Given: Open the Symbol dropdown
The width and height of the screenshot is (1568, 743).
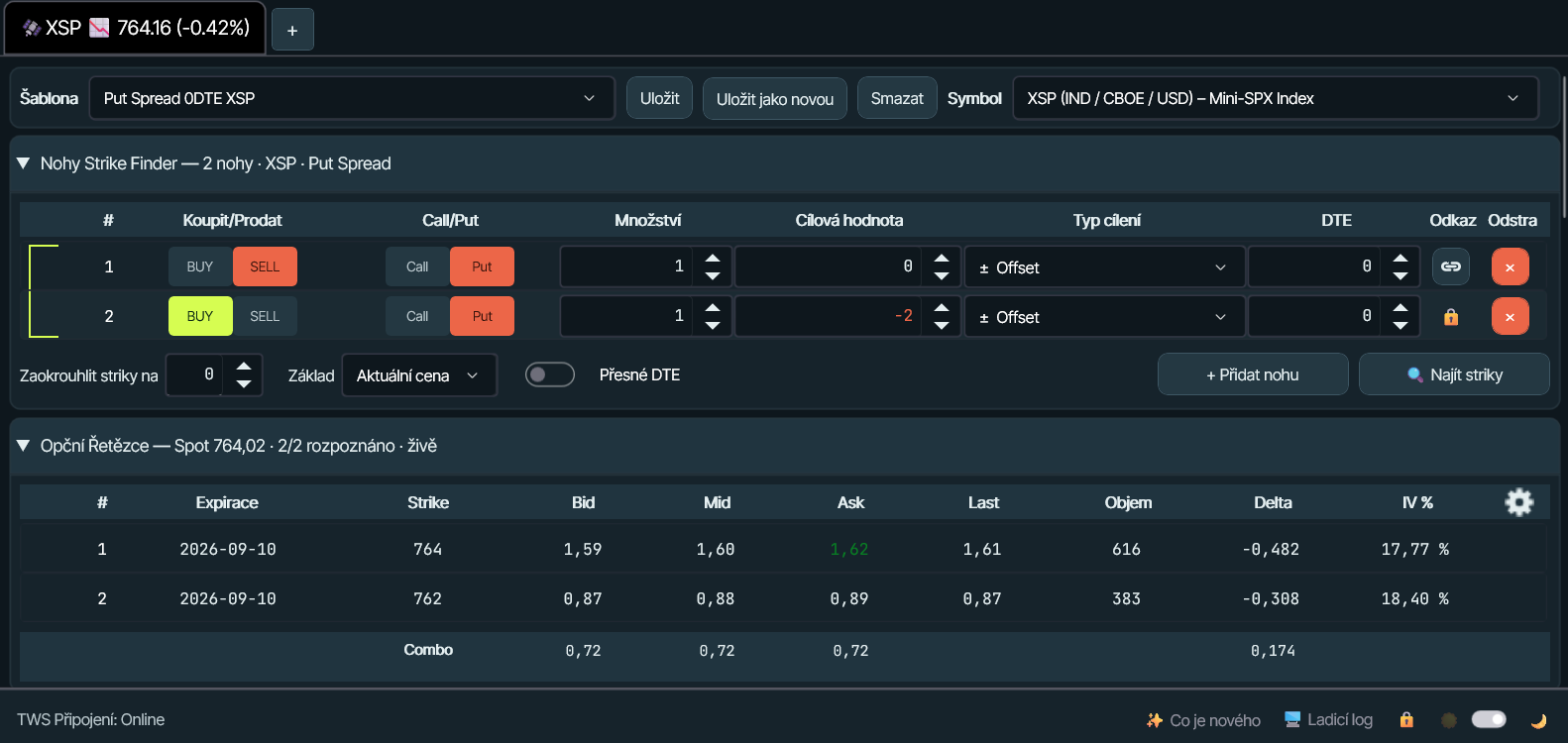Looking at the screenshot, I should coord(1276,98).
